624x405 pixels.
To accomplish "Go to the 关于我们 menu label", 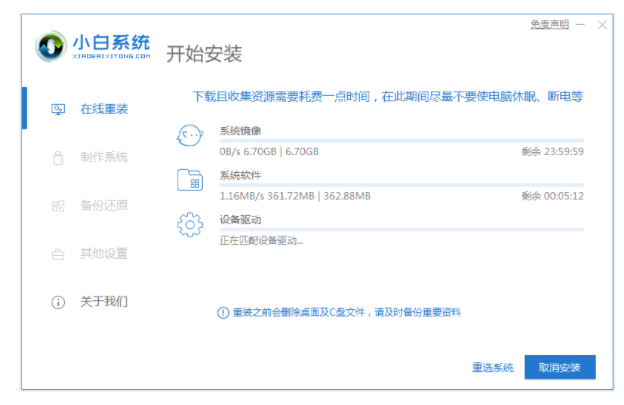I will click(104, 302).
